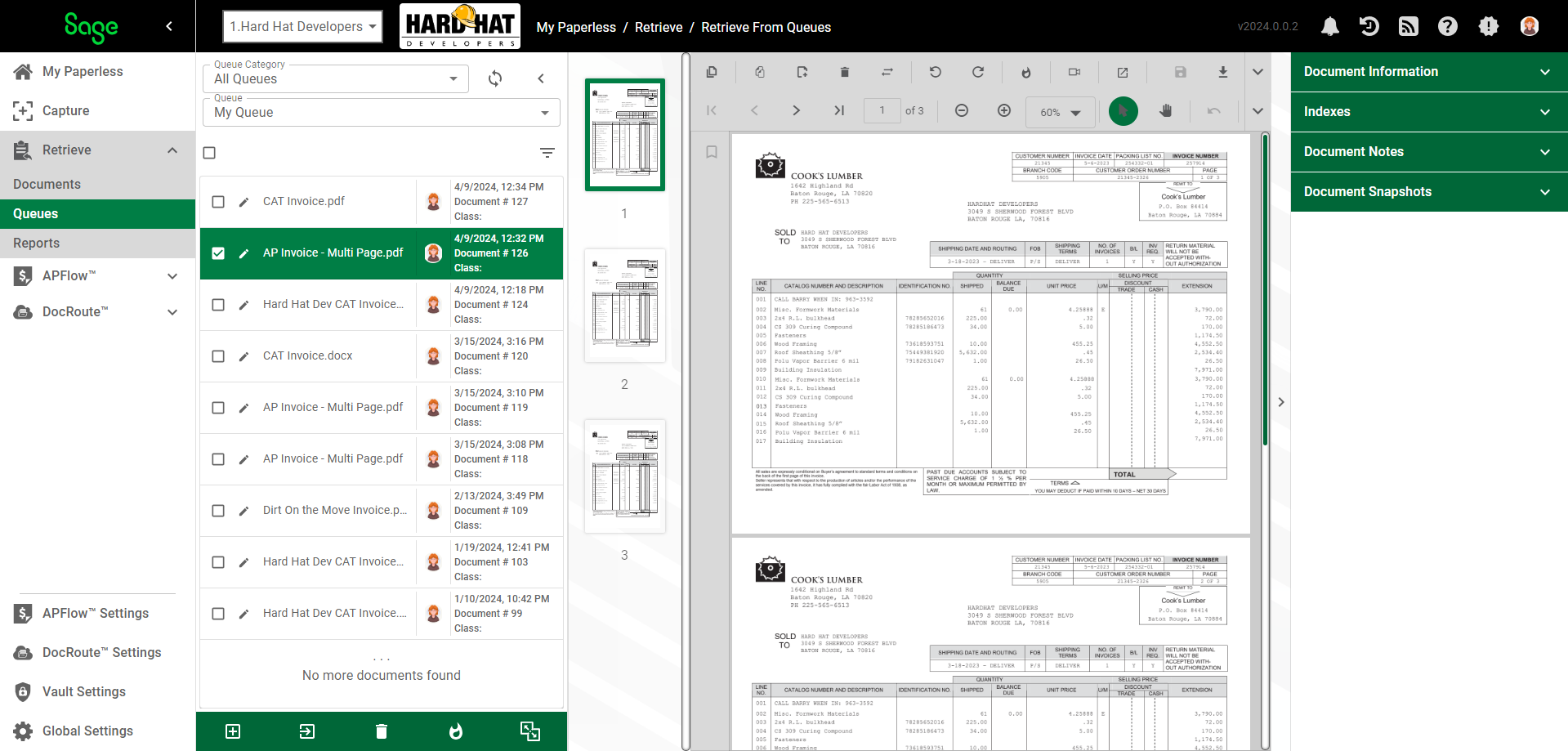Rotate the page counterclockwise
Screen dimensions: 1568x751
(936, 72)
